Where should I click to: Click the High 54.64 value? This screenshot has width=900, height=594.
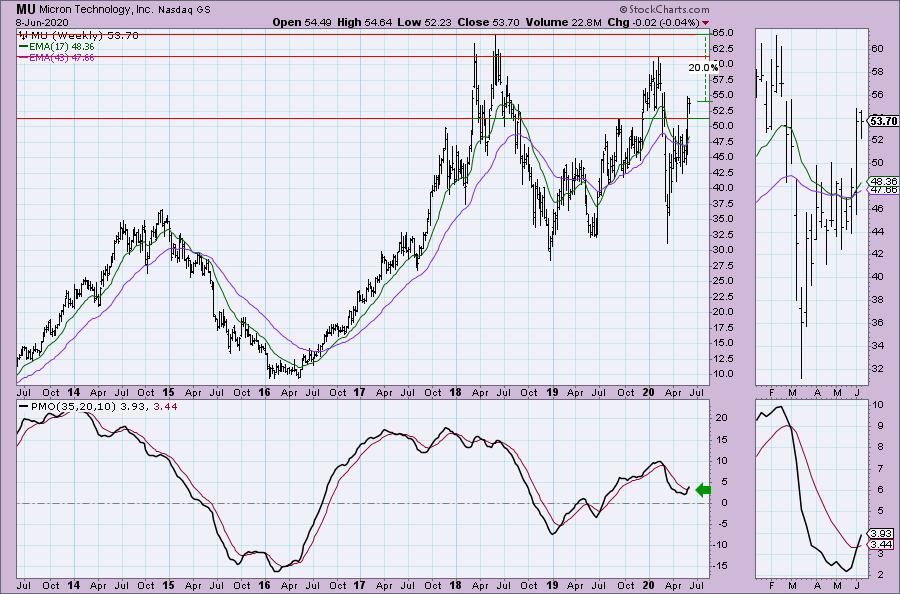coord(365,23)
